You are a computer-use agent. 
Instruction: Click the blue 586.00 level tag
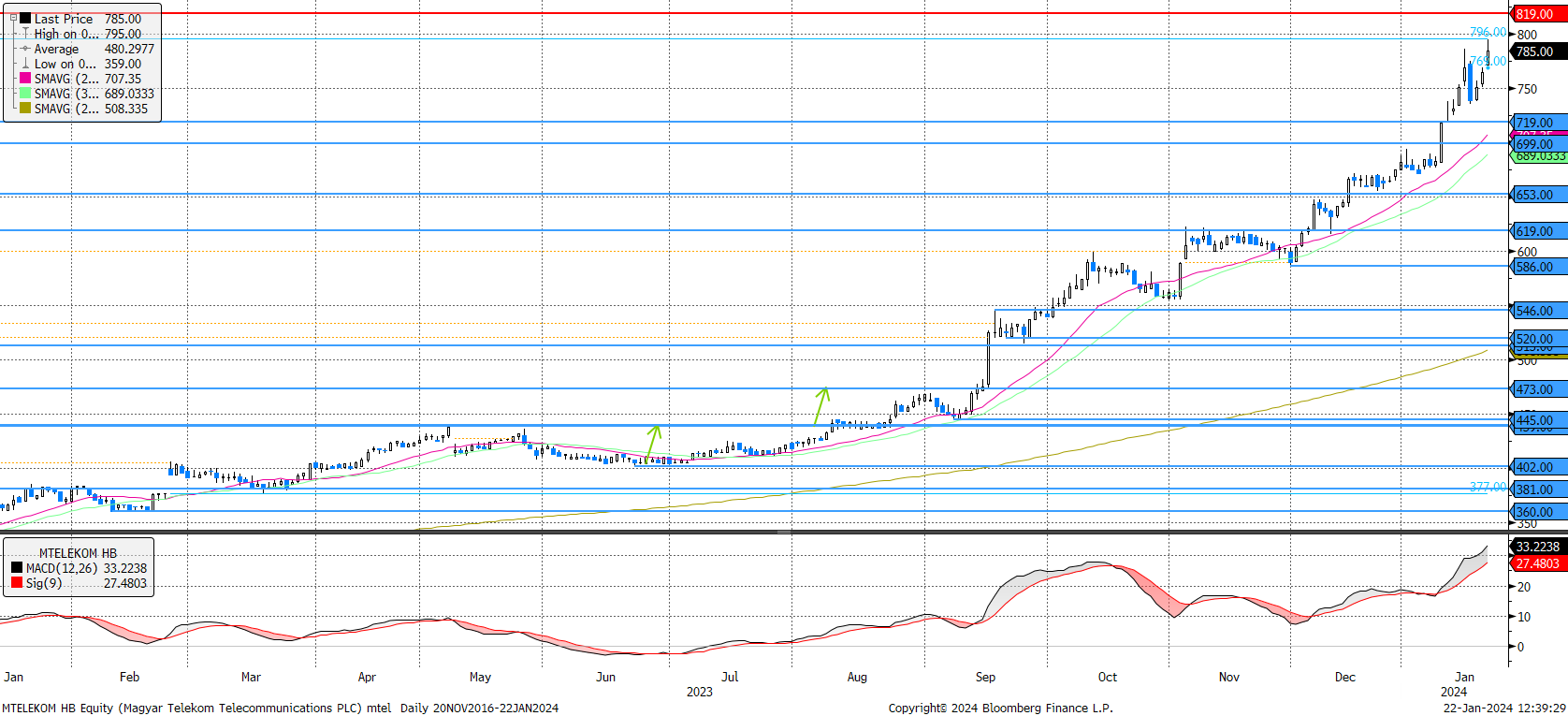click(x=1539, y=267)
